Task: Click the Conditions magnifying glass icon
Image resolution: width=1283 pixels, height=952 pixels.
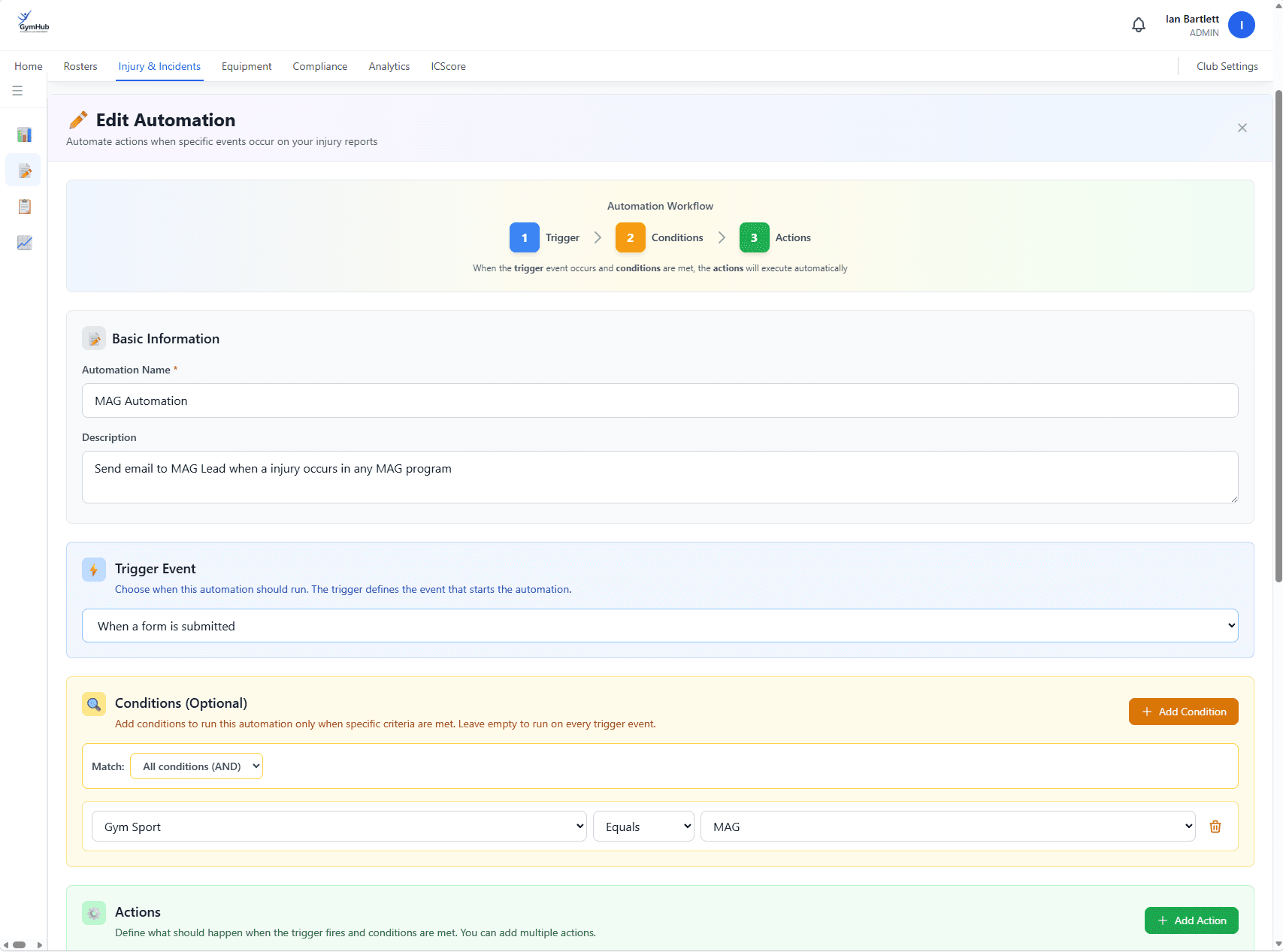Action: click(x=94, y=704)
